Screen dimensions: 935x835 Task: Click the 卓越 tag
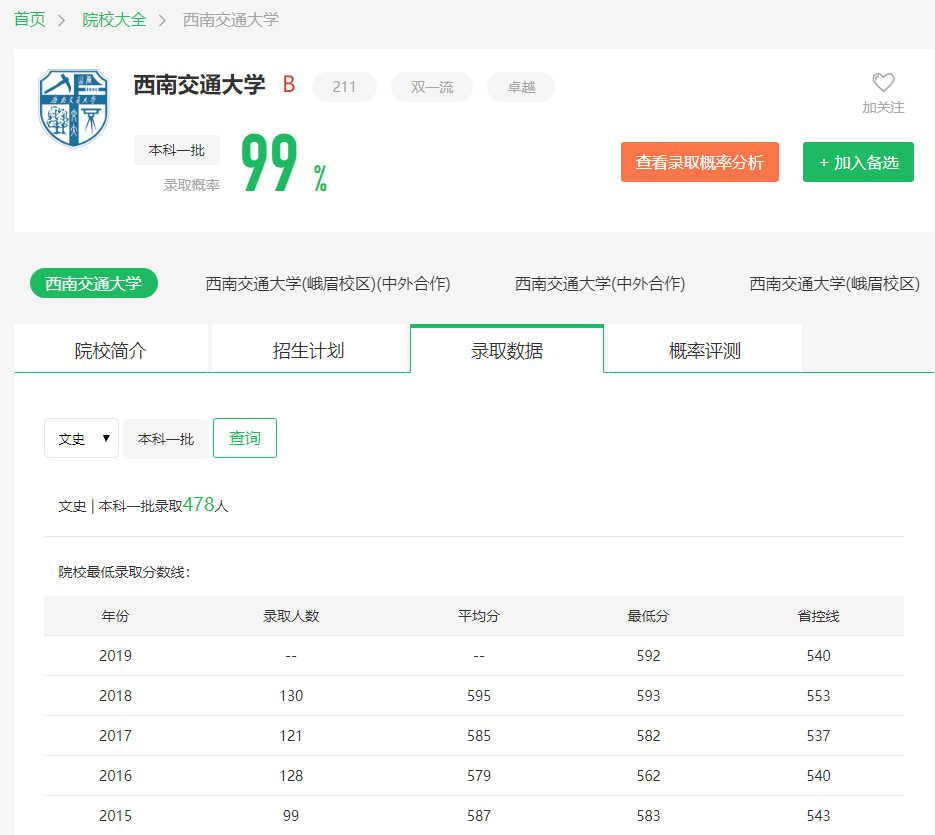pos(521,87)
